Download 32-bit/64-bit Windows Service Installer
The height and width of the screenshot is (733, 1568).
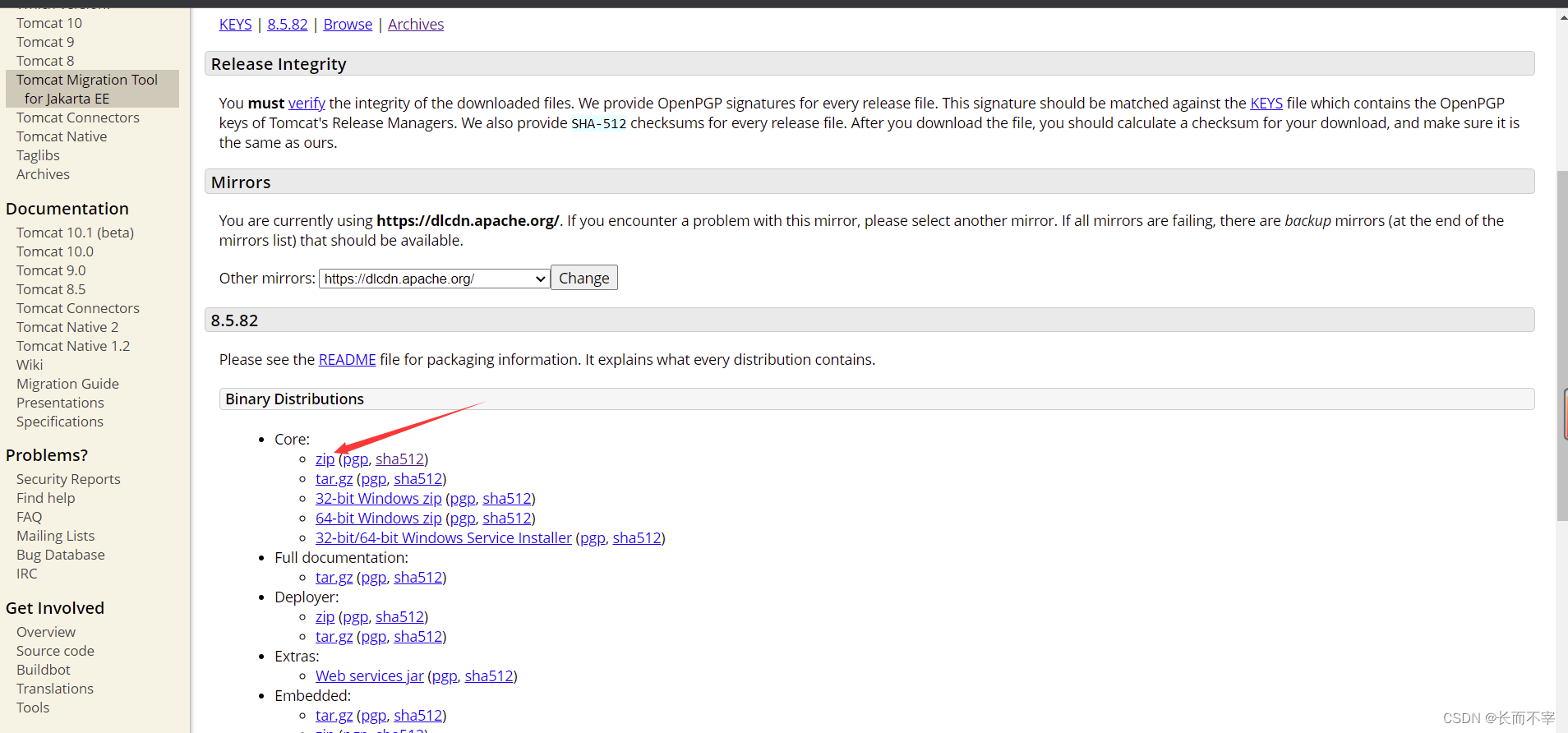click(444, 538)
